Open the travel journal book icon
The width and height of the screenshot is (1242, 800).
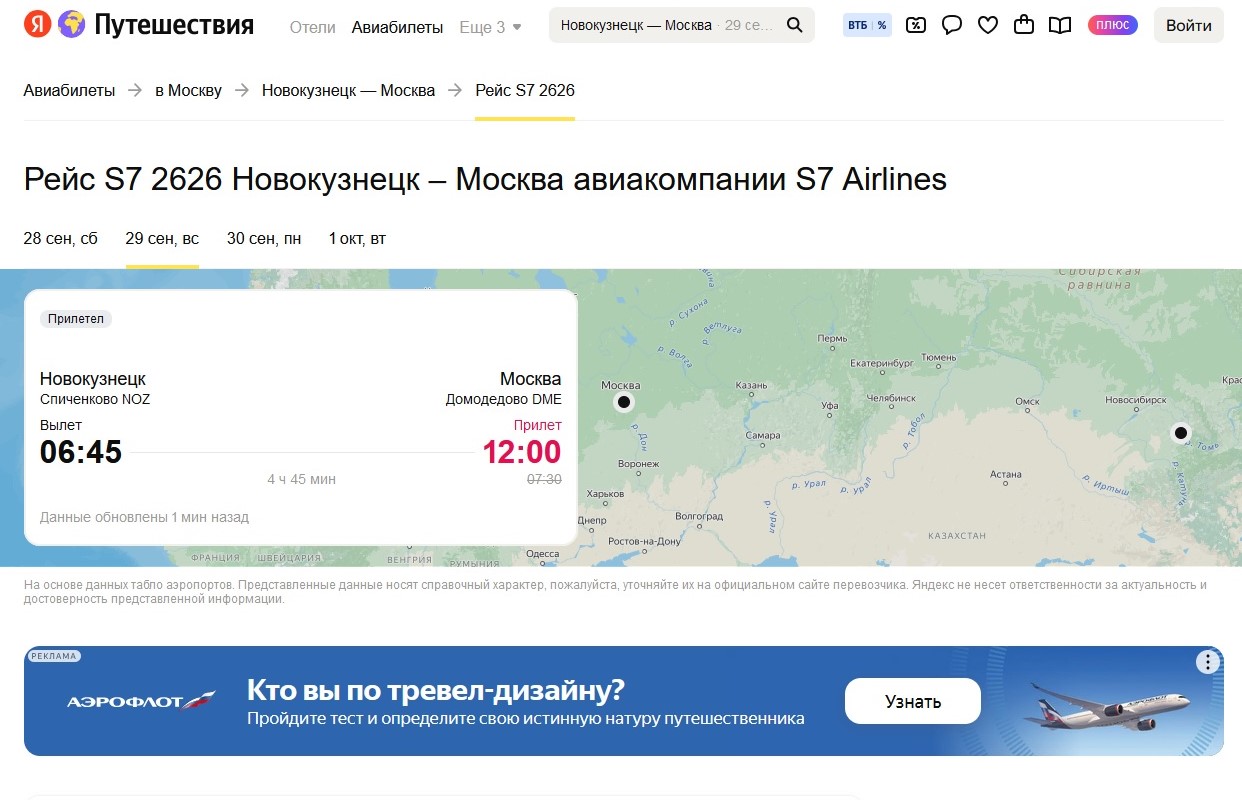pyautogui.click(x=1060, y=26)
